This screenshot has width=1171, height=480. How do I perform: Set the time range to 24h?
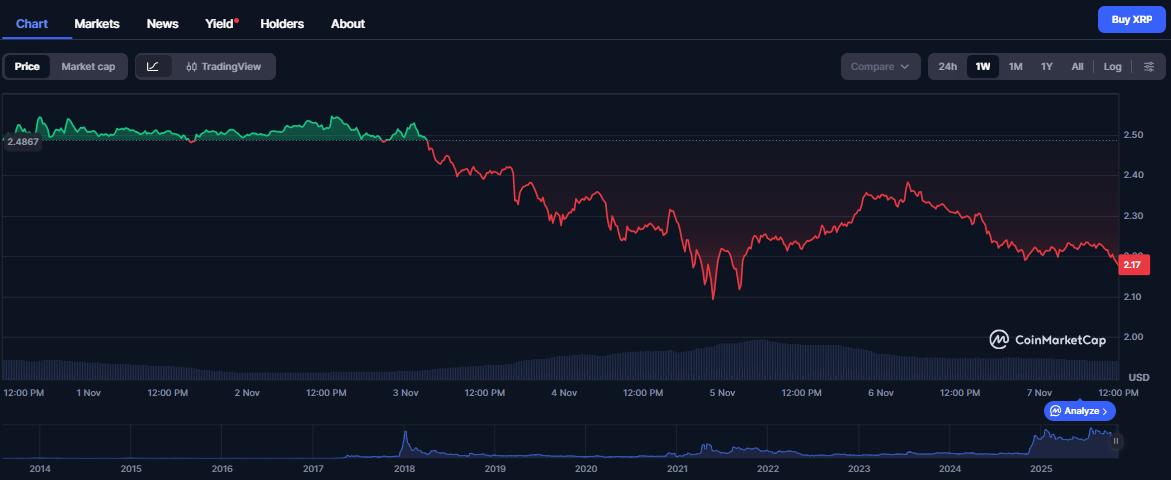coord(947,67)
